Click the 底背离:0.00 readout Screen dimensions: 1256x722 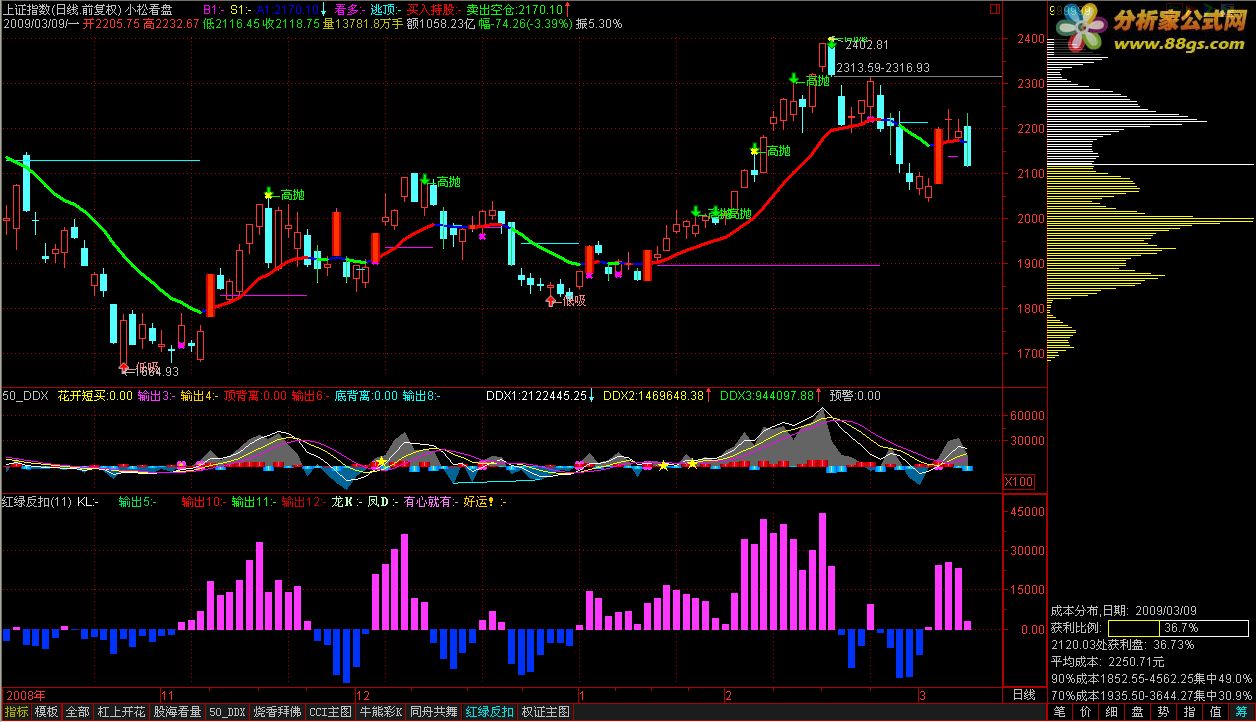366,396
